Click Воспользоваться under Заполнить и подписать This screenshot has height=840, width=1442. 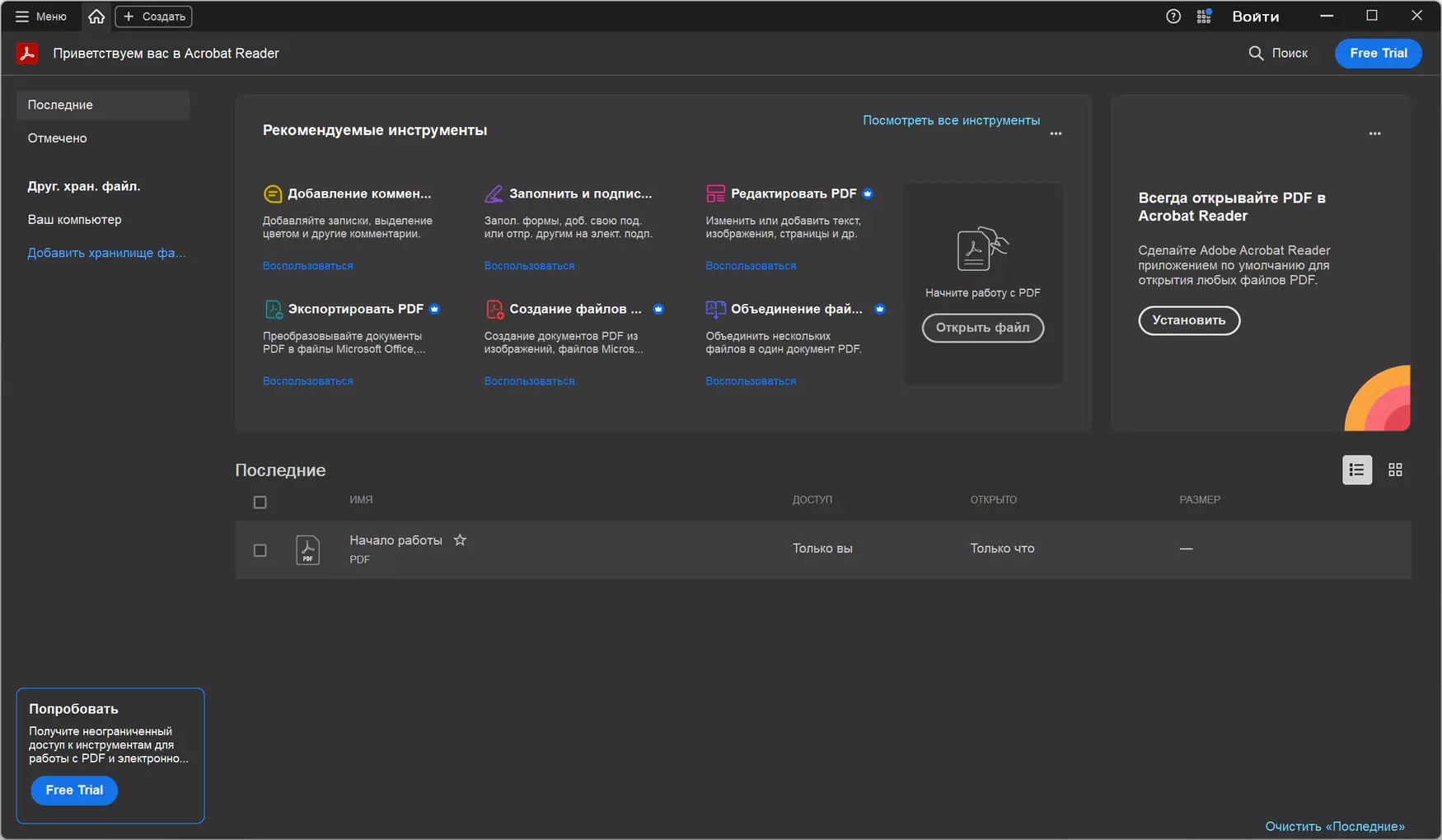tap(529, 266)
